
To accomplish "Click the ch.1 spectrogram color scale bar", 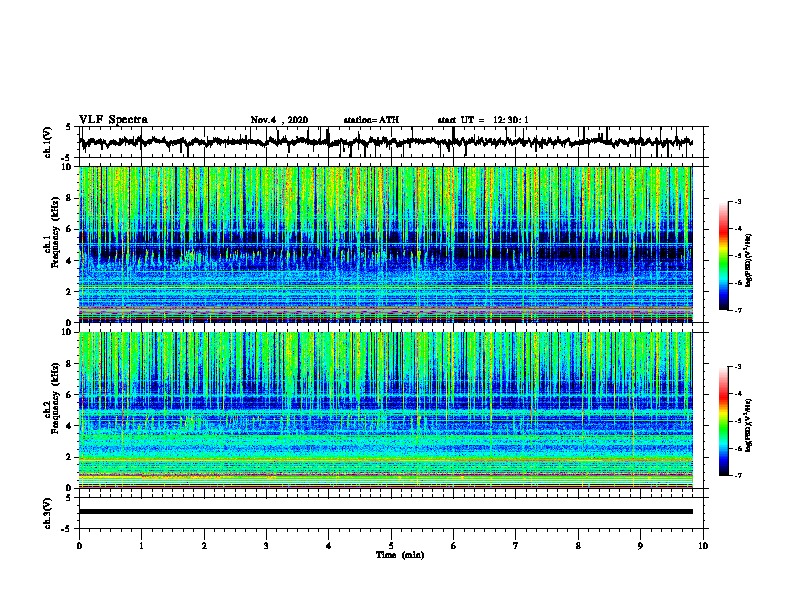I will click(x=724, y=256).
